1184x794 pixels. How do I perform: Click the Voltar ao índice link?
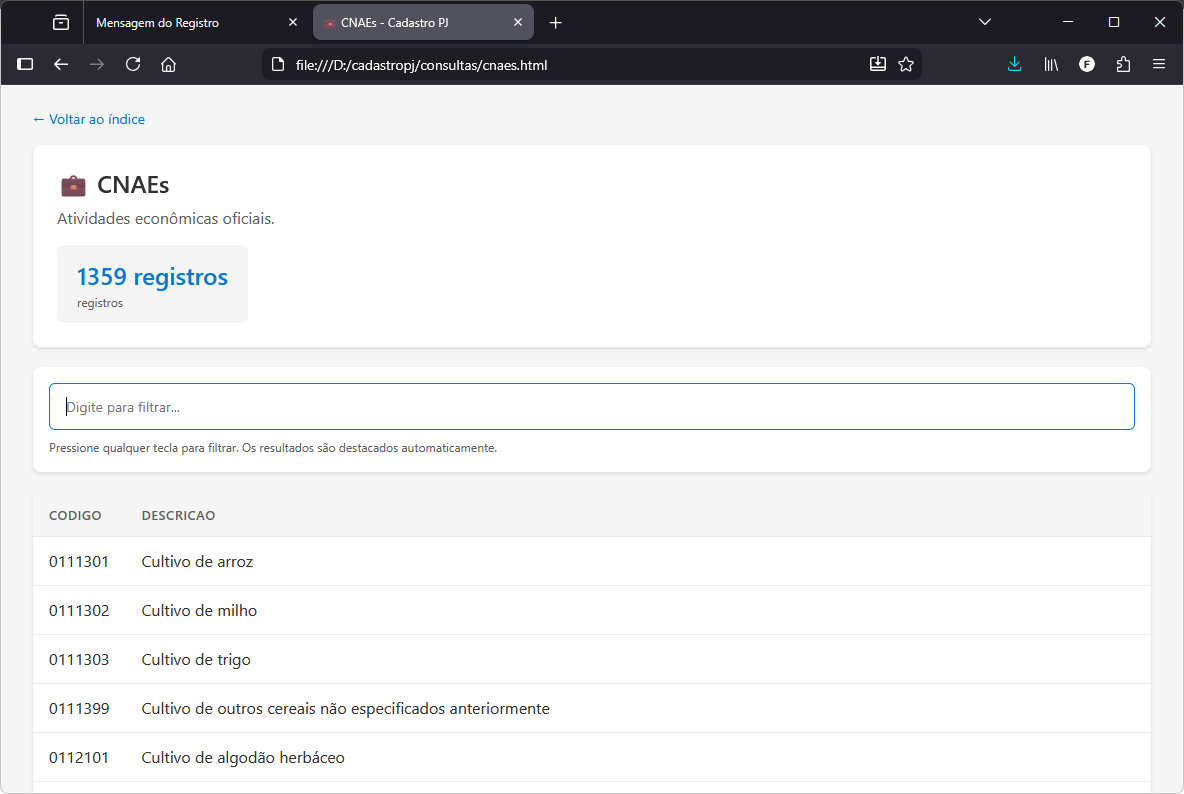click(x=89, y=119)
